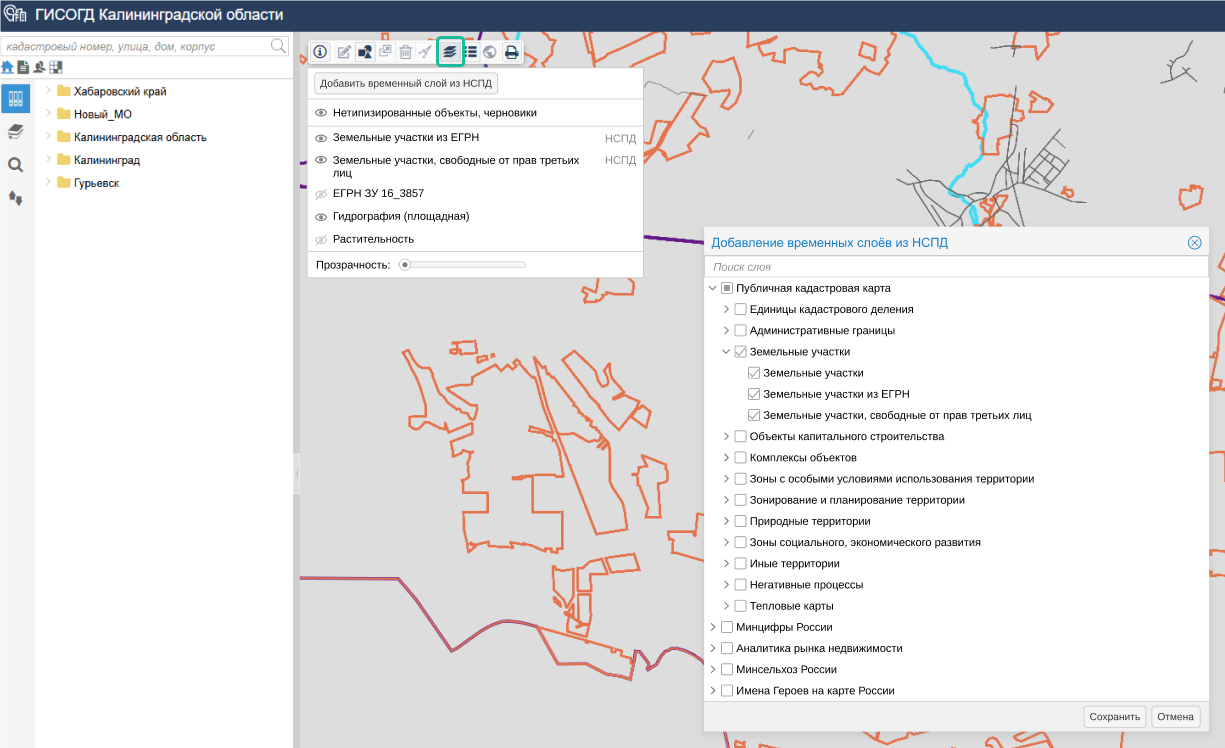Open the document icon under search box
This screenshot has height=748, width=1225.
tap(23, 67)
